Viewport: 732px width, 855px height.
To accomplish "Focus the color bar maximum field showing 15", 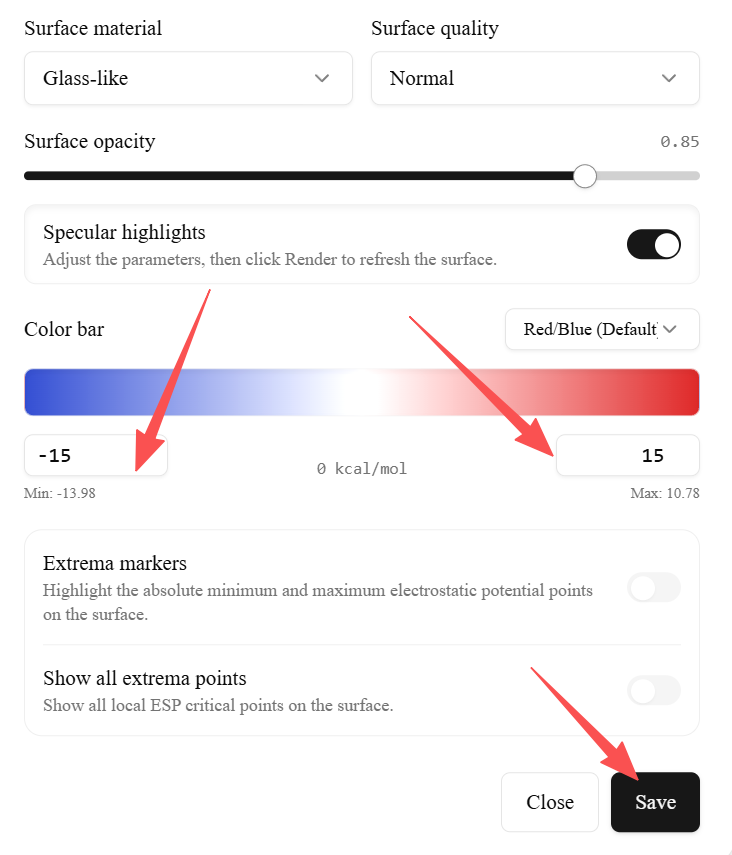I will pyautogui.click(x=628, y=456).
